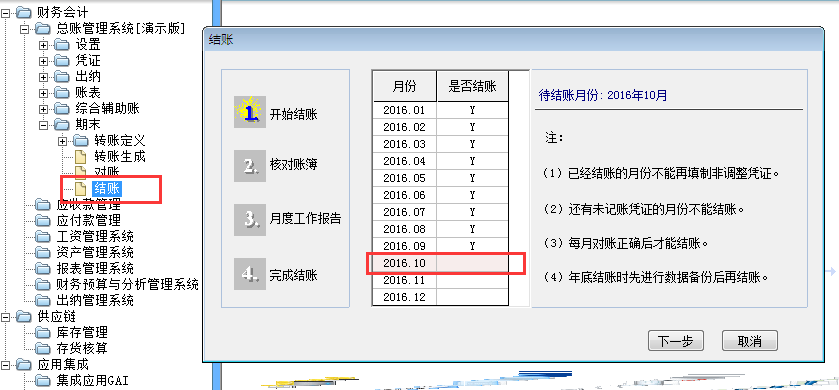
Task: Click the 是否结账 column header
Action: pyautogui.click(x=472, y=86)
